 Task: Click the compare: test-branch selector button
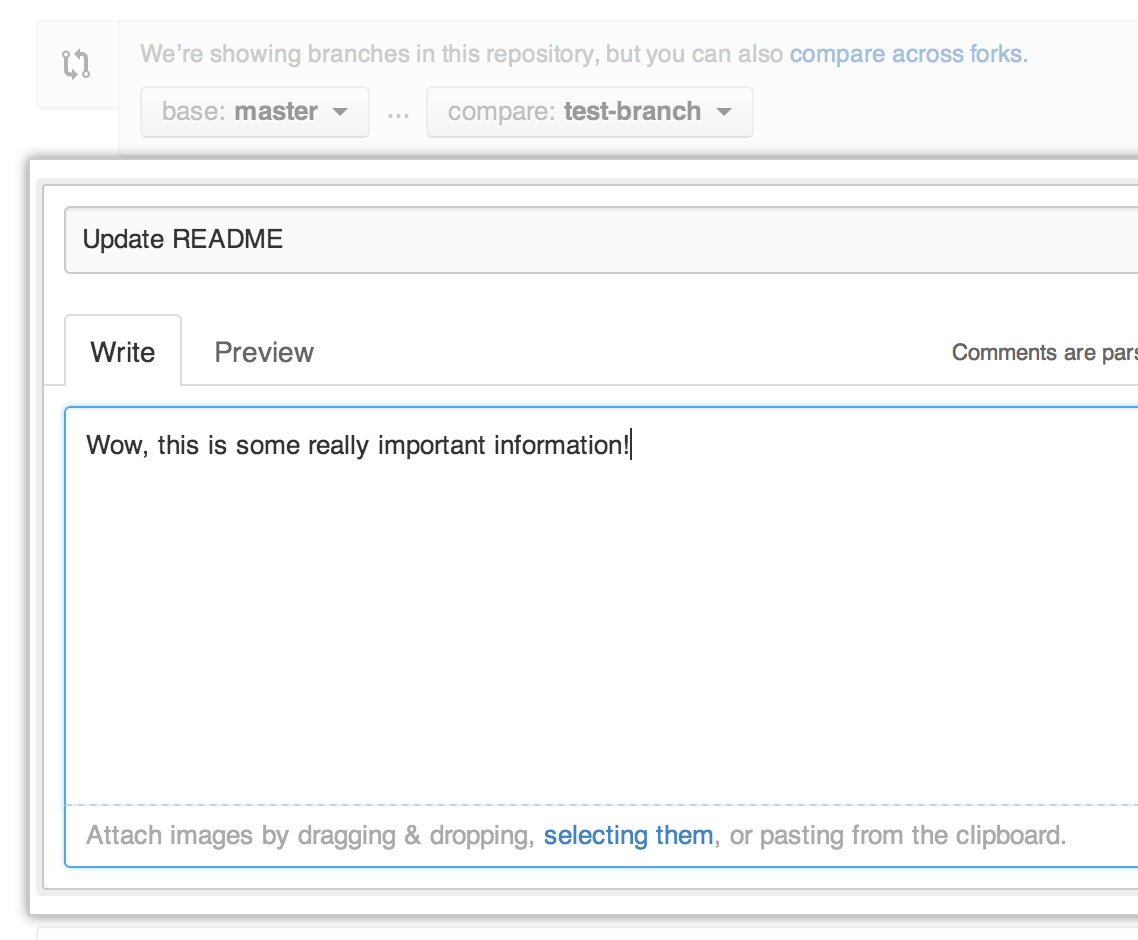590,112
